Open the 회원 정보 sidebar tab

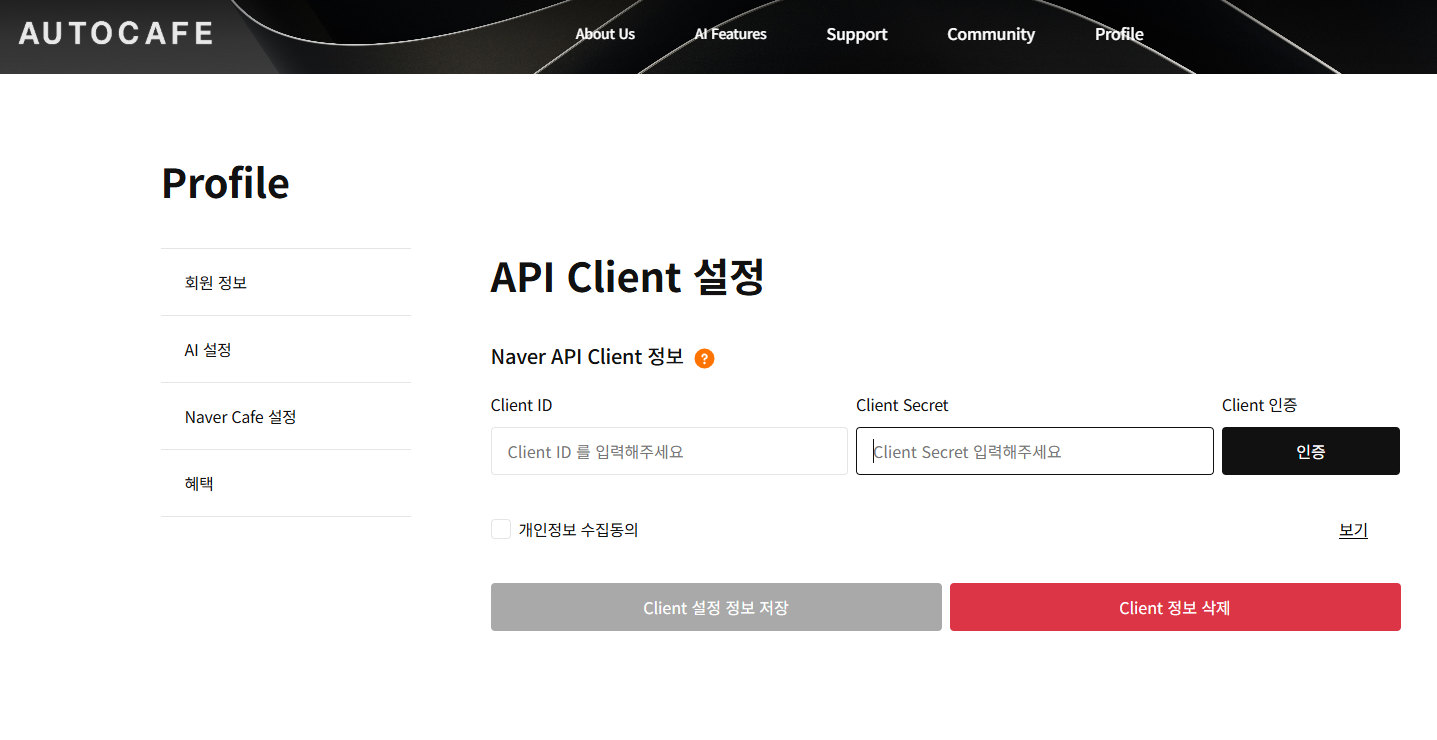pyautogui.click(x=216, y=283)
